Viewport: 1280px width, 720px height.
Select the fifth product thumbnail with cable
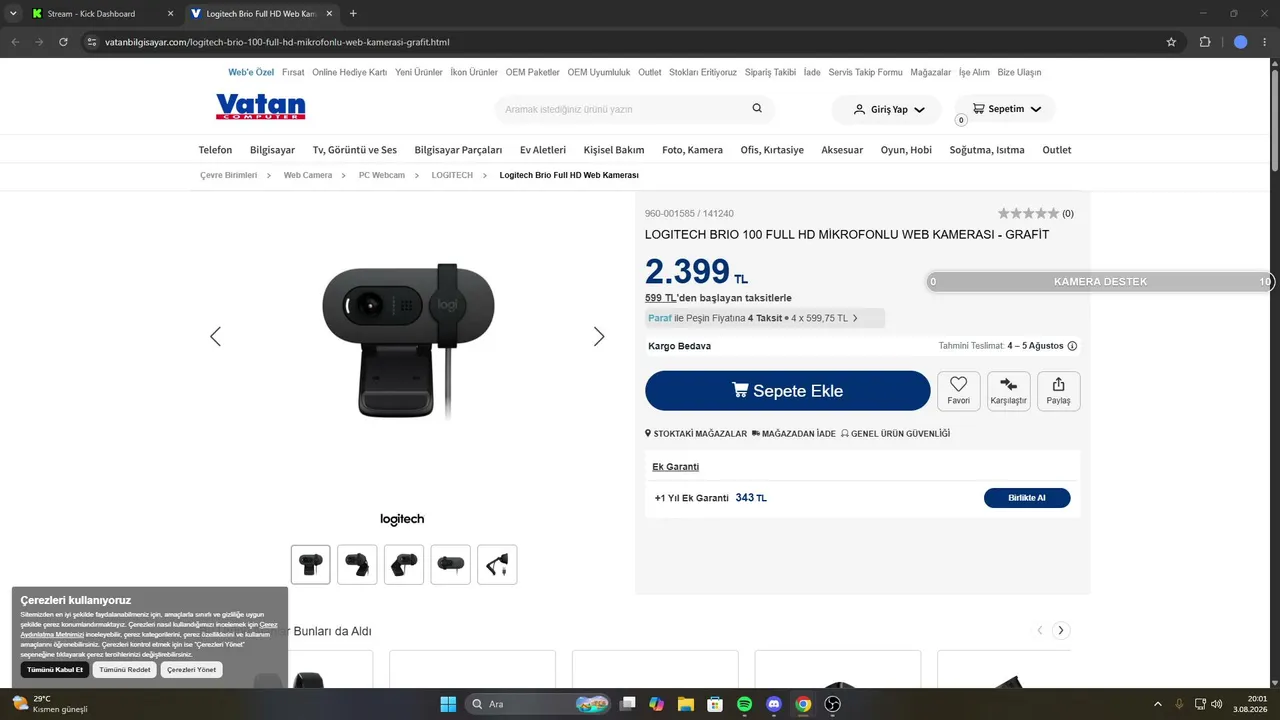[497, 565]
